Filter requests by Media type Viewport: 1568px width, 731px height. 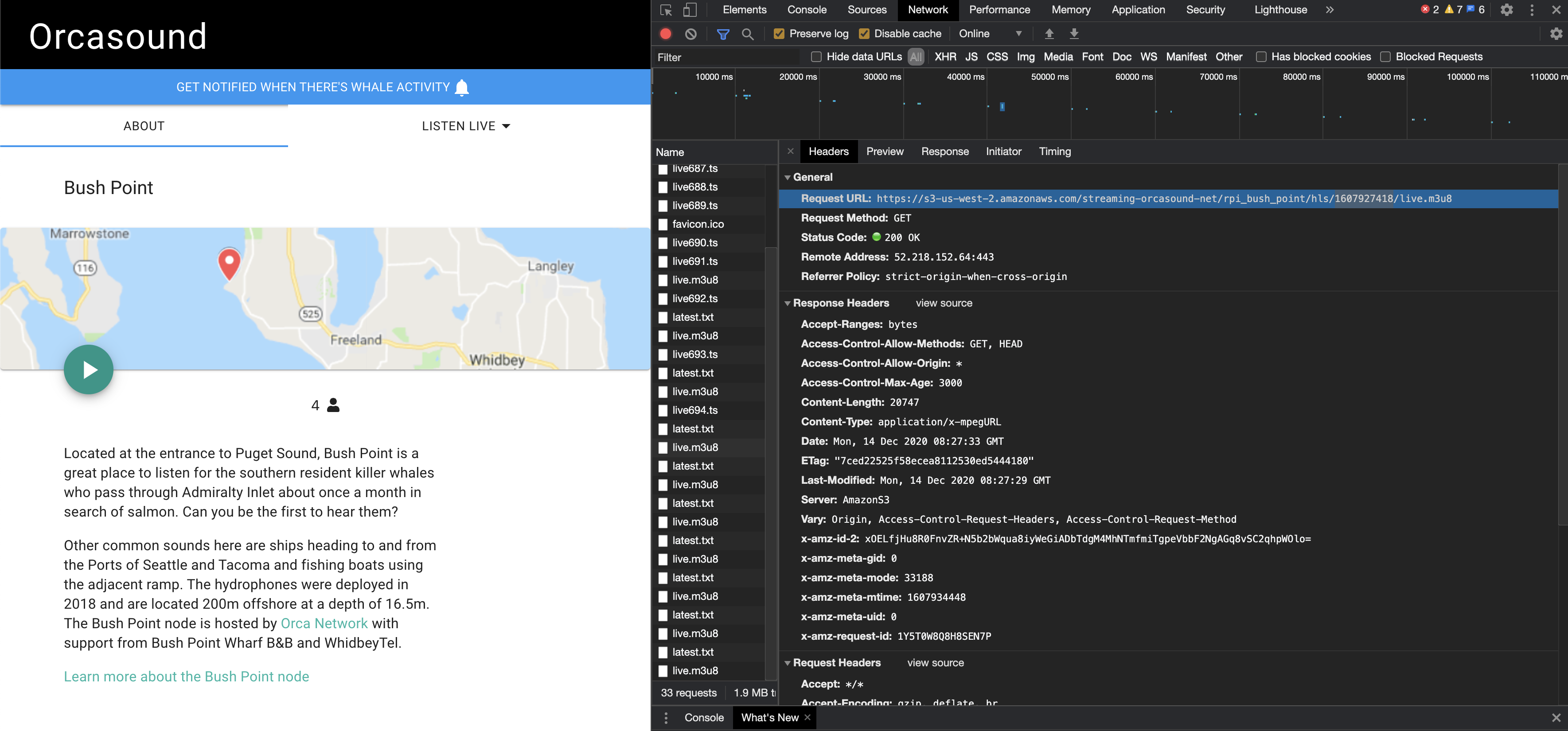pyautogui.click(x=1058, y=57)
